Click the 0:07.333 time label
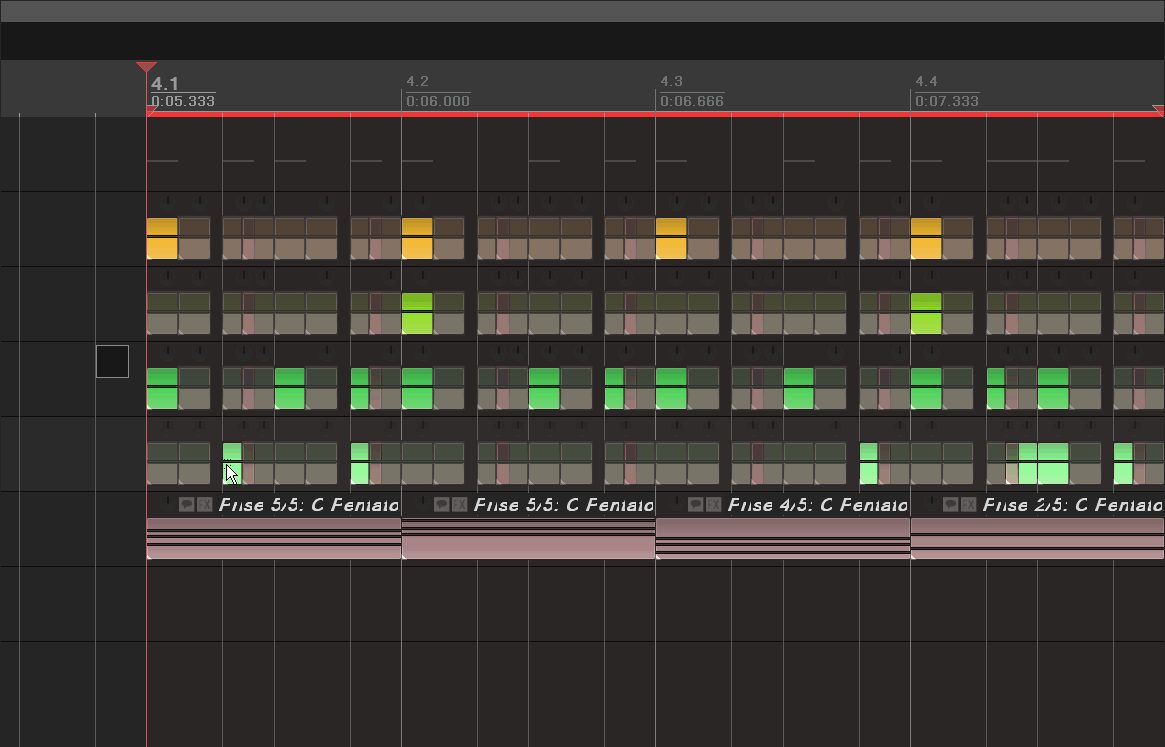Viewport: 1165px width, 747px height. (x=947, y=101)
